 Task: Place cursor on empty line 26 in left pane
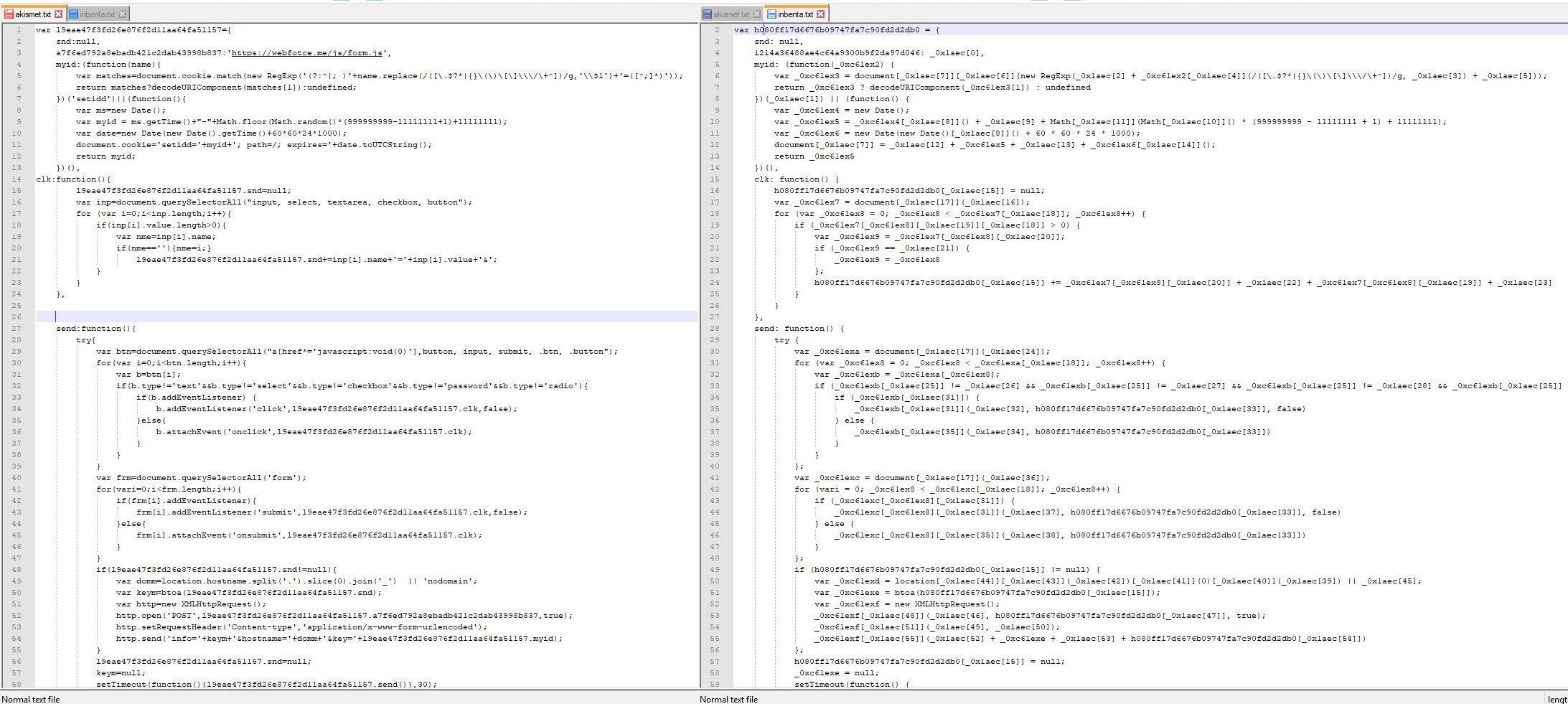point(366,317)
